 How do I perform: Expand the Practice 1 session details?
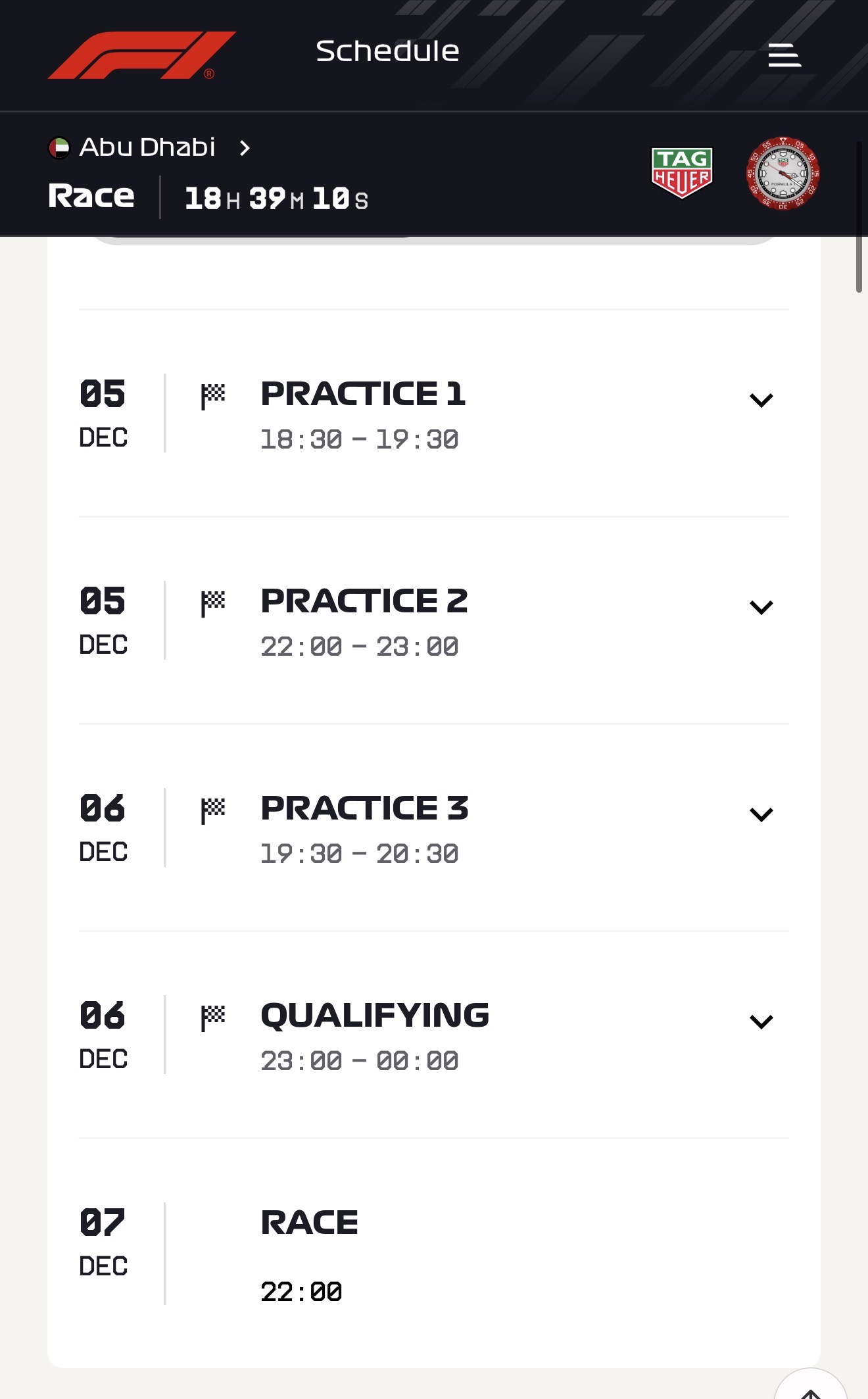pyautogui.click(x=761, y=400)
